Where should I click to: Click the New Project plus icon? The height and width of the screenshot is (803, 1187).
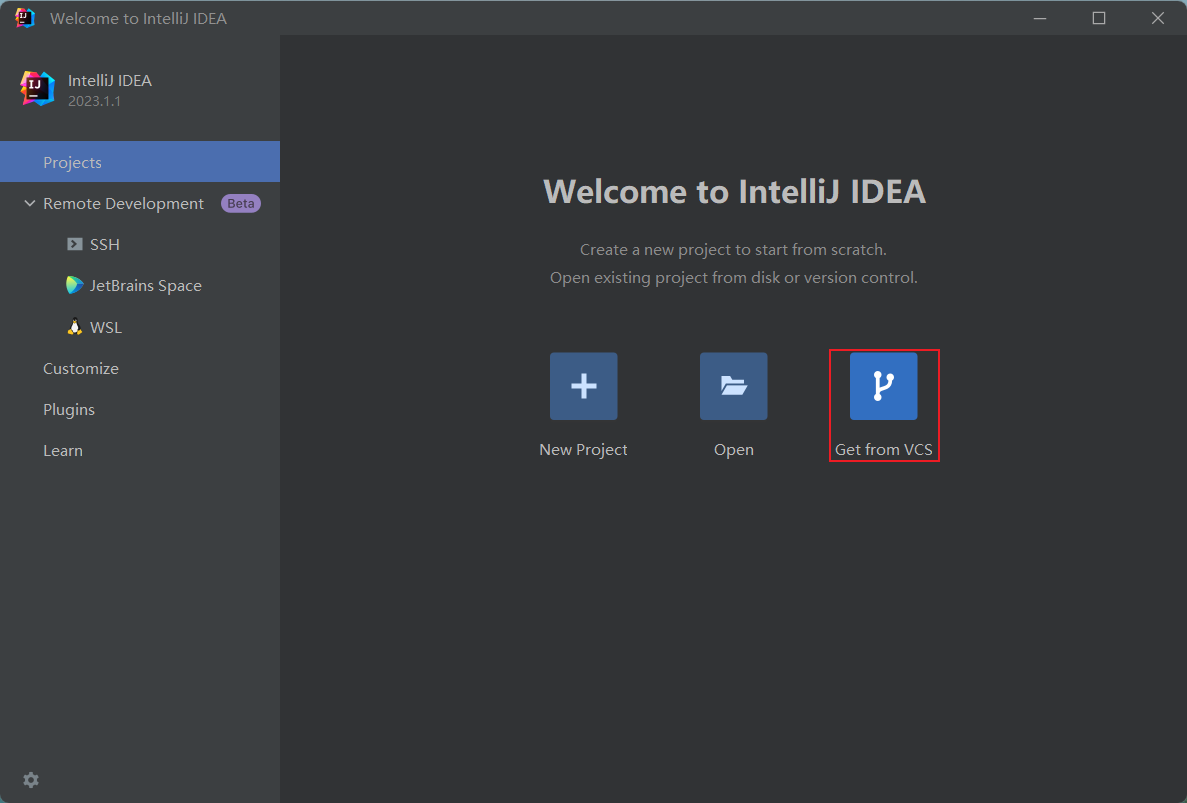tap(583, 386)
